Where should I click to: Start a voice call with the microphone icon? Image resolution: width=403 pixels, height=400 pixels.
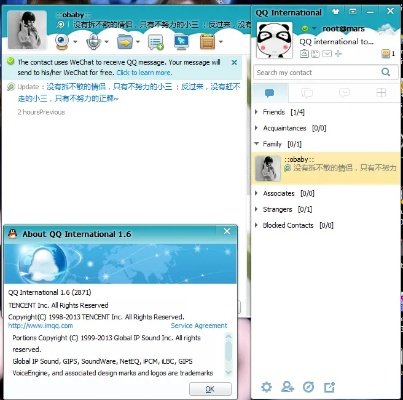[93, 42]
